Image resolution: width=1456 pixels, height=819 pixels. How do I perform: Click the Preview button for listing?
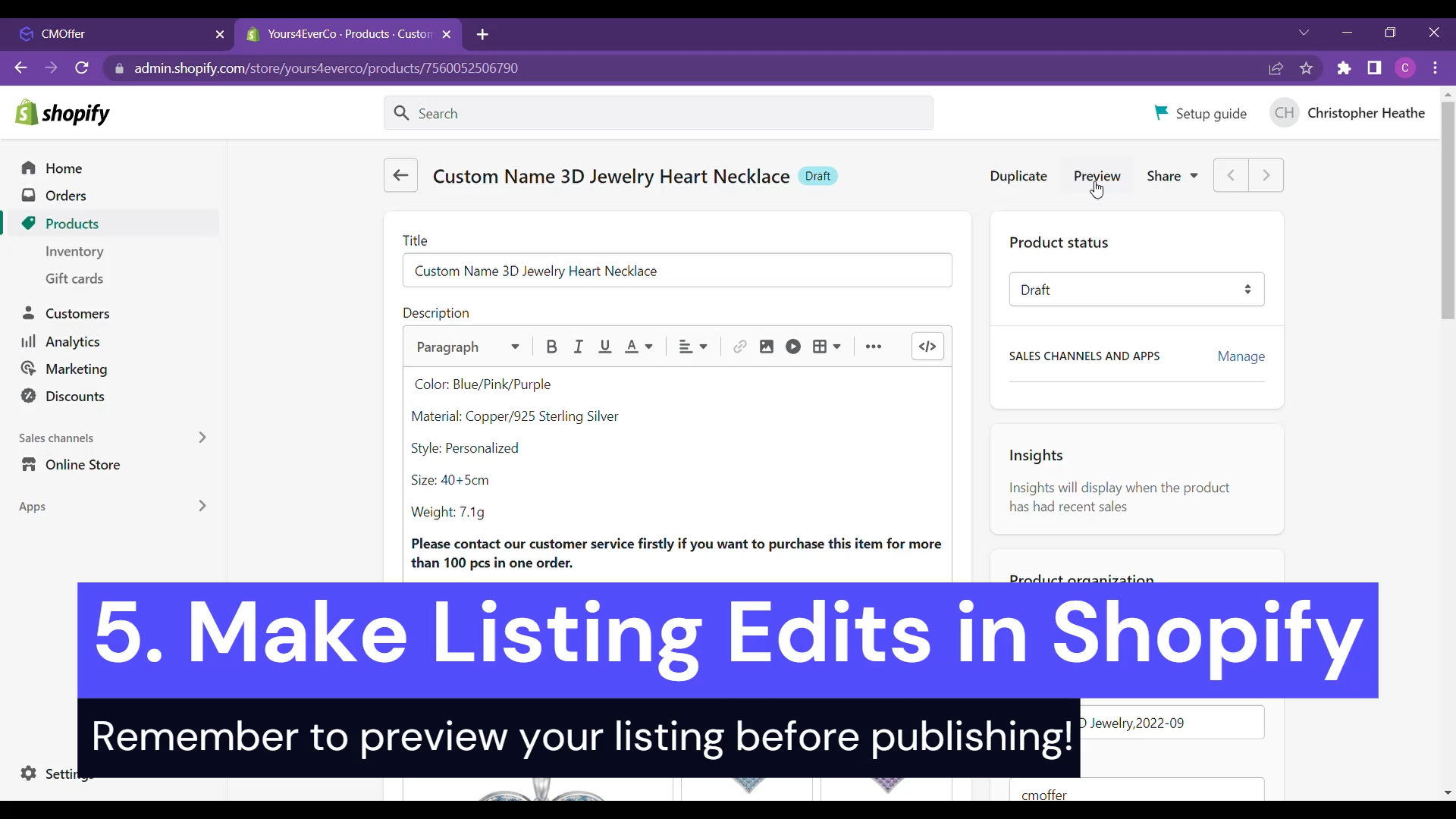tap(1097, 175)
